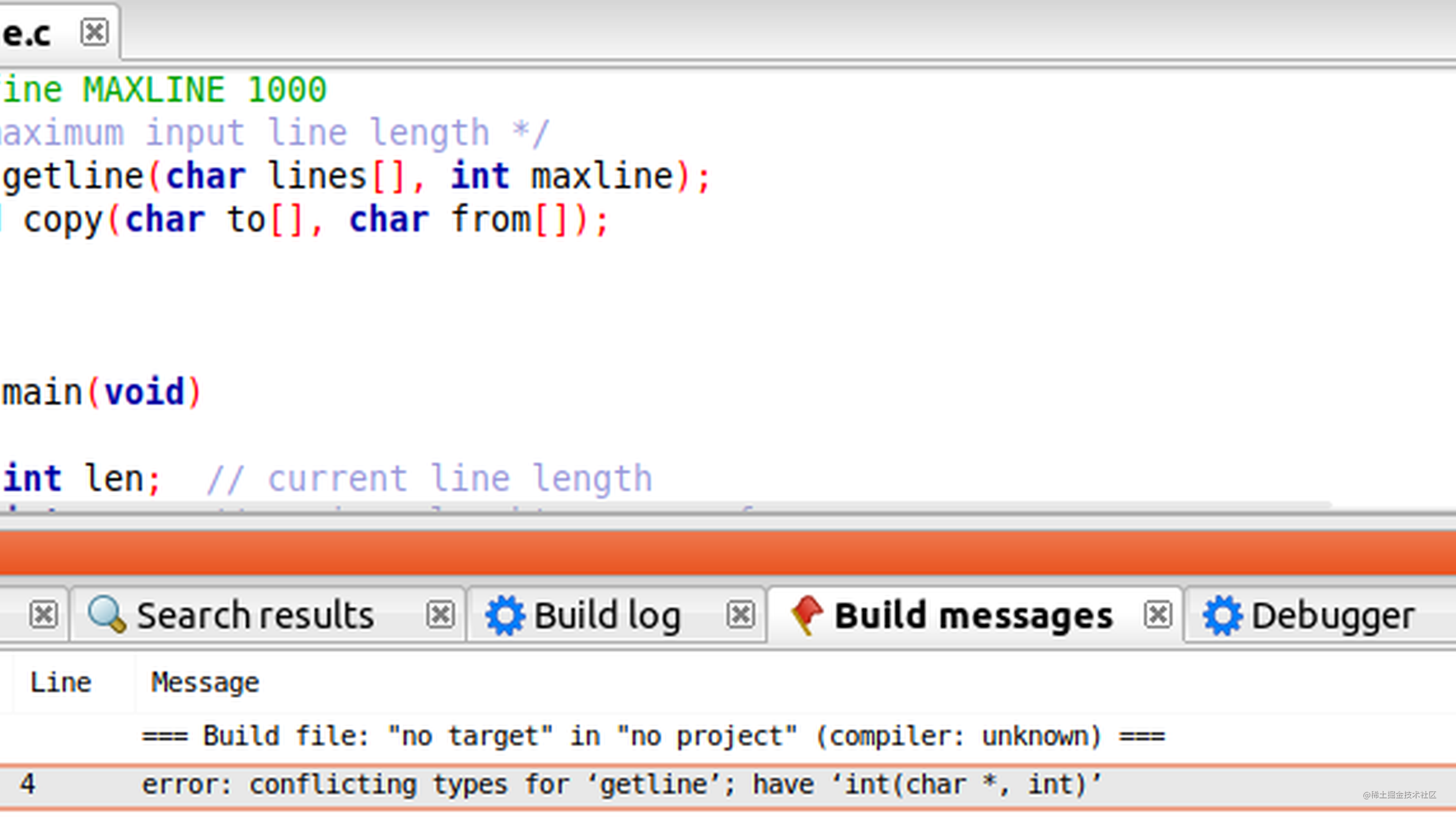Close the Build log tab
Screen dimensions: 1456x819
click(741, 615)
